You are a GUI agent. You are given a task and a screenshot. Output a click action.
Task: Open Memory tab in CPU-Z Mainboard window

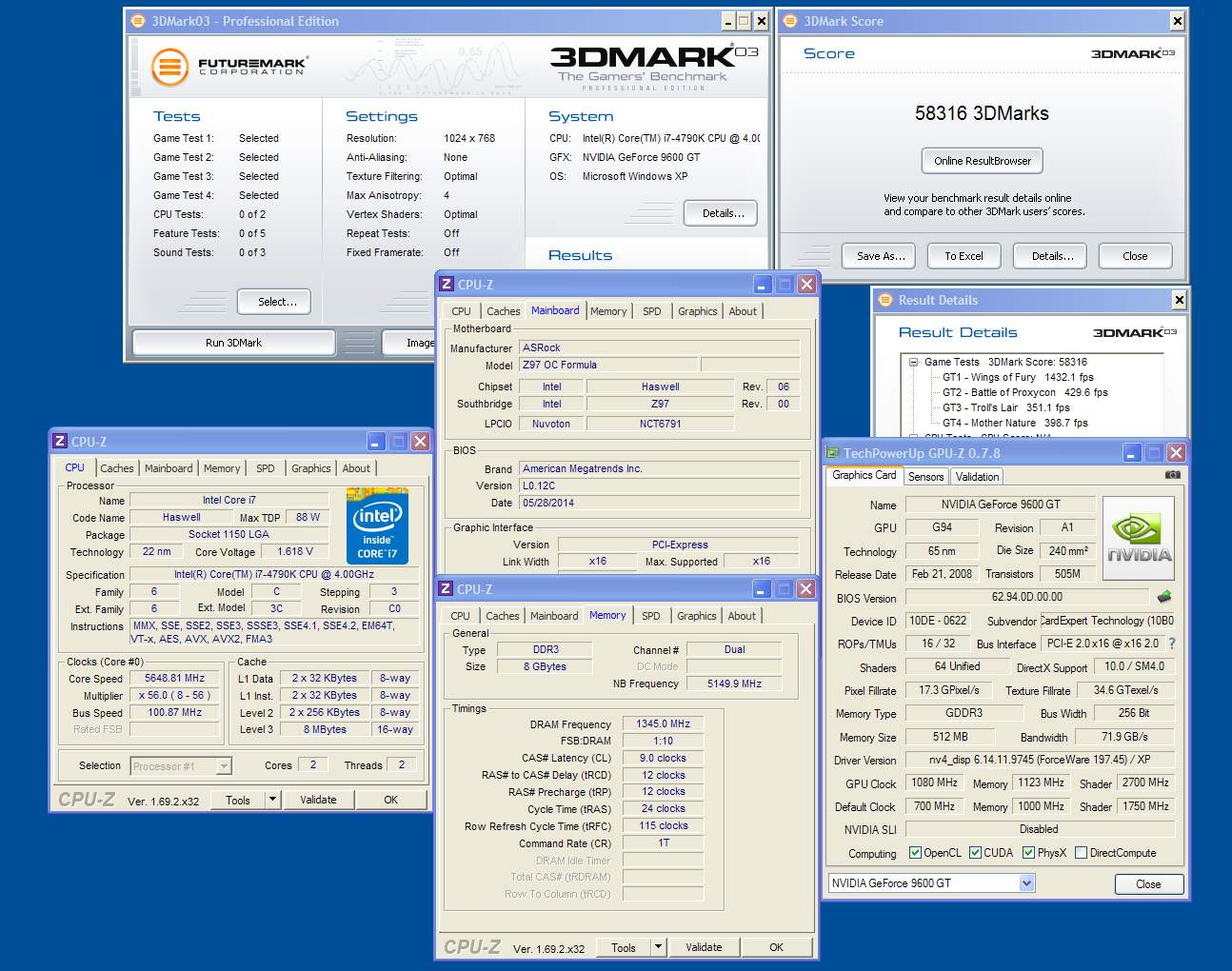[608, 311]
